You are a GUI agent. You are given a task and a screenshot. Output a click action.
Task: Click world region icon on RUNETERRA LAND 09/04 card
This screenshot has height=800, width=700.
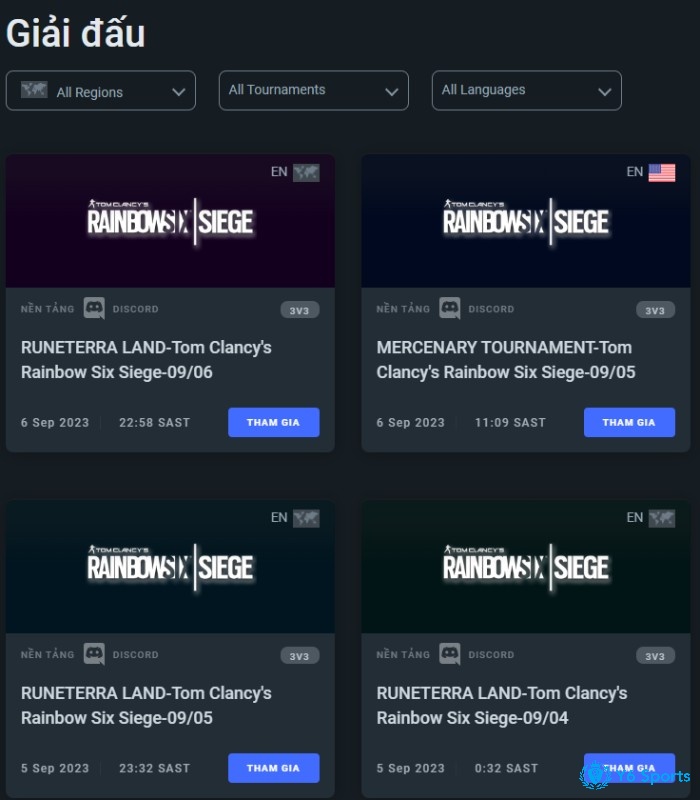(662, 518)
